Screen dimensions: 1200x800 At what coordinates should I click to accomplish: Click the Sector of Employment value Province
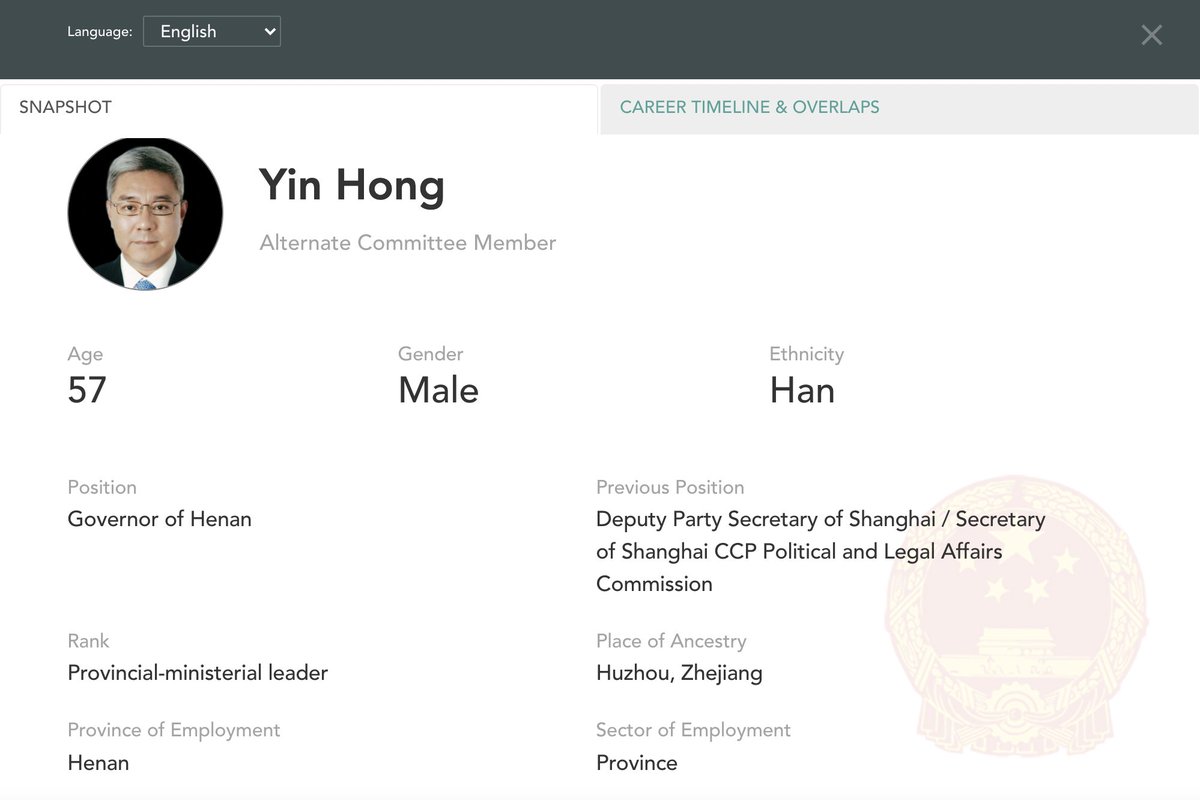coord(637,763)
